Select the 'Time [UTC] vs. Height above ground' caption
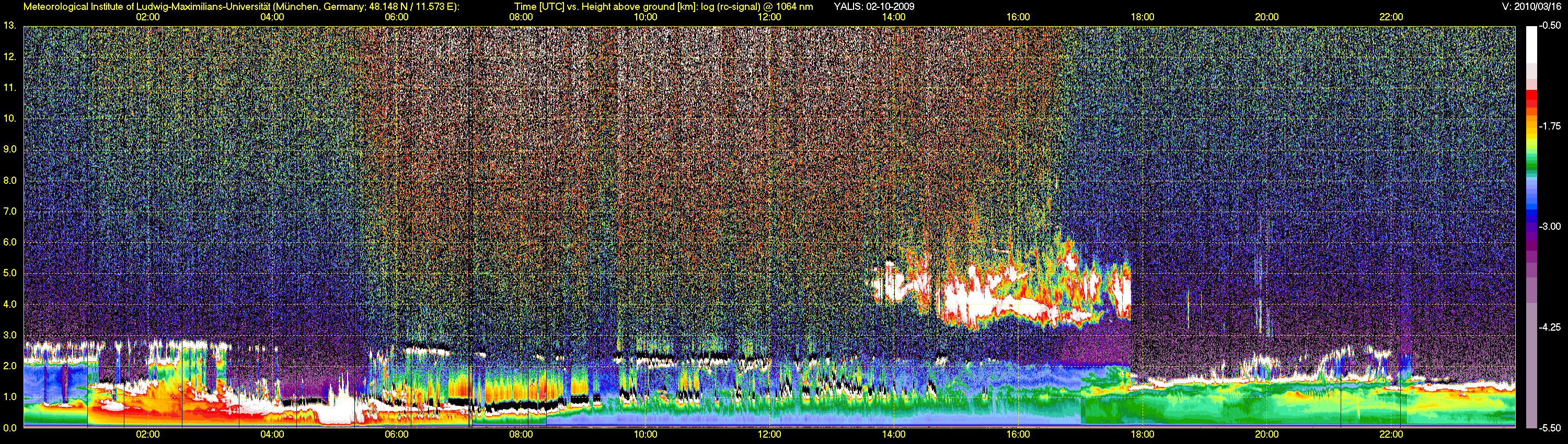 pyautogui.click(x=663, y=7)
